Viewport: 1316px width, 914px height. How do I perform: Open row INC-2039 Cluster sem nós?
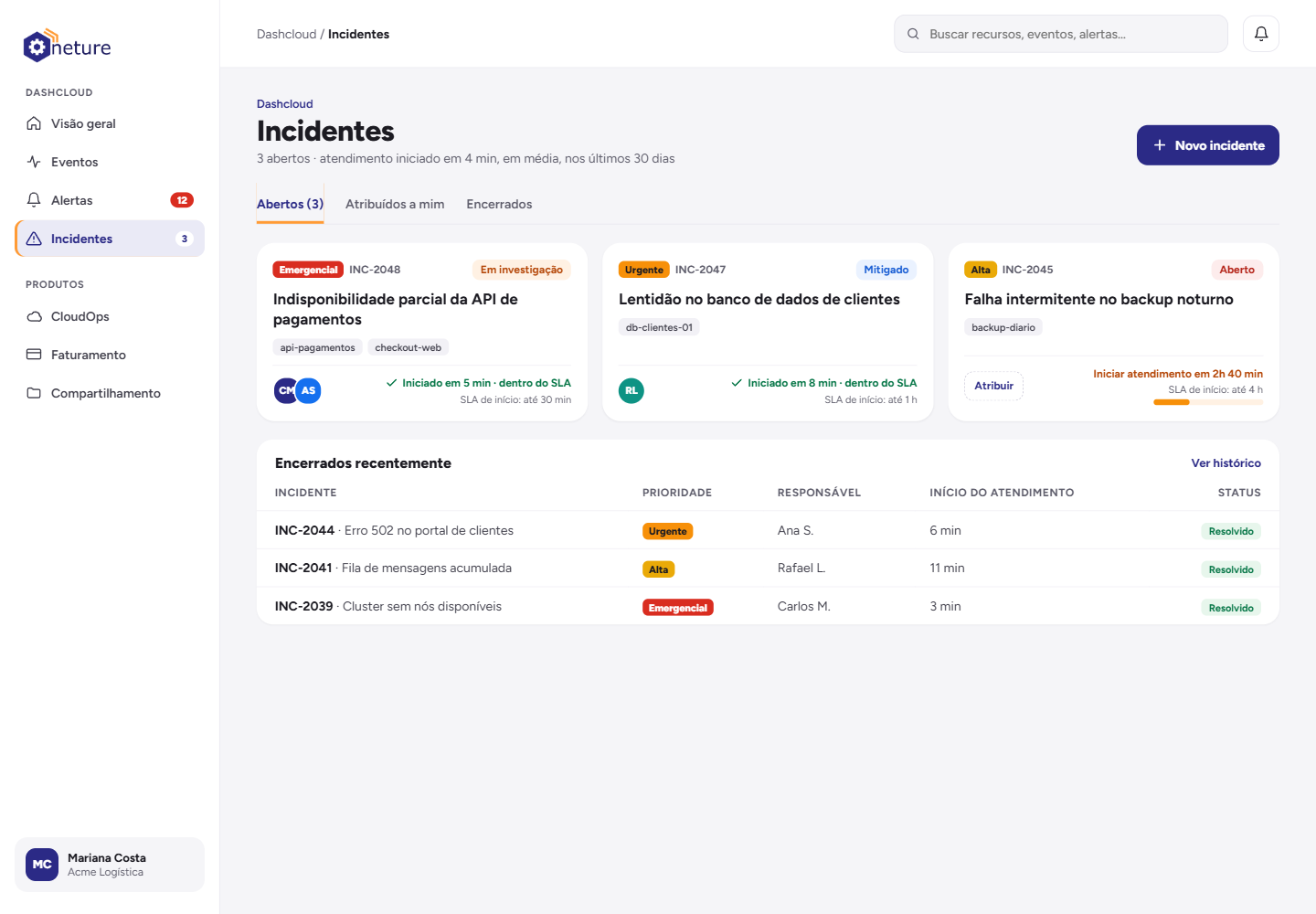pos(768,606)
